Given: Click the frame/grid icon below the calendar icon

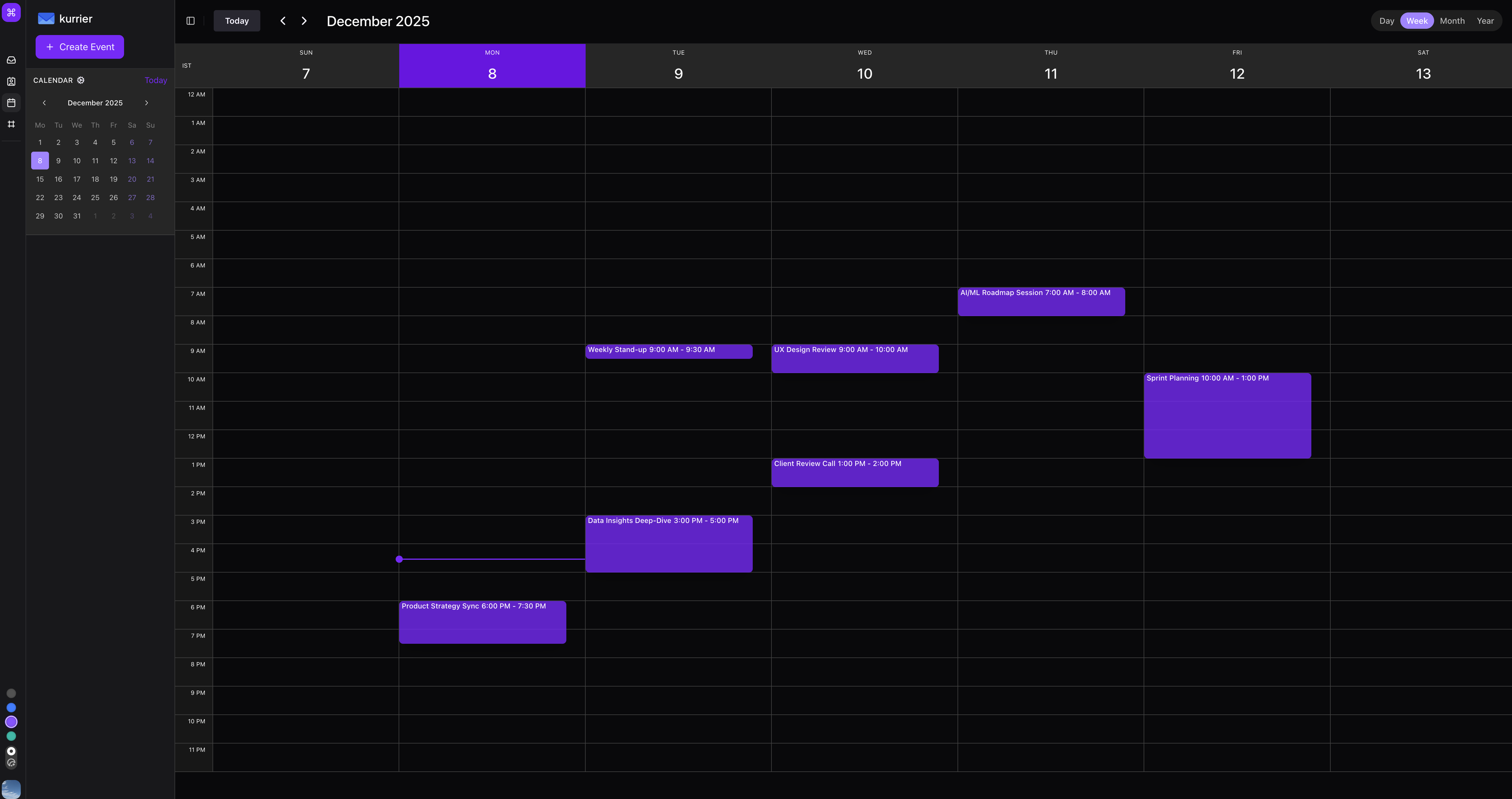Looking at the screenshot, I should [x=11, y=124].
